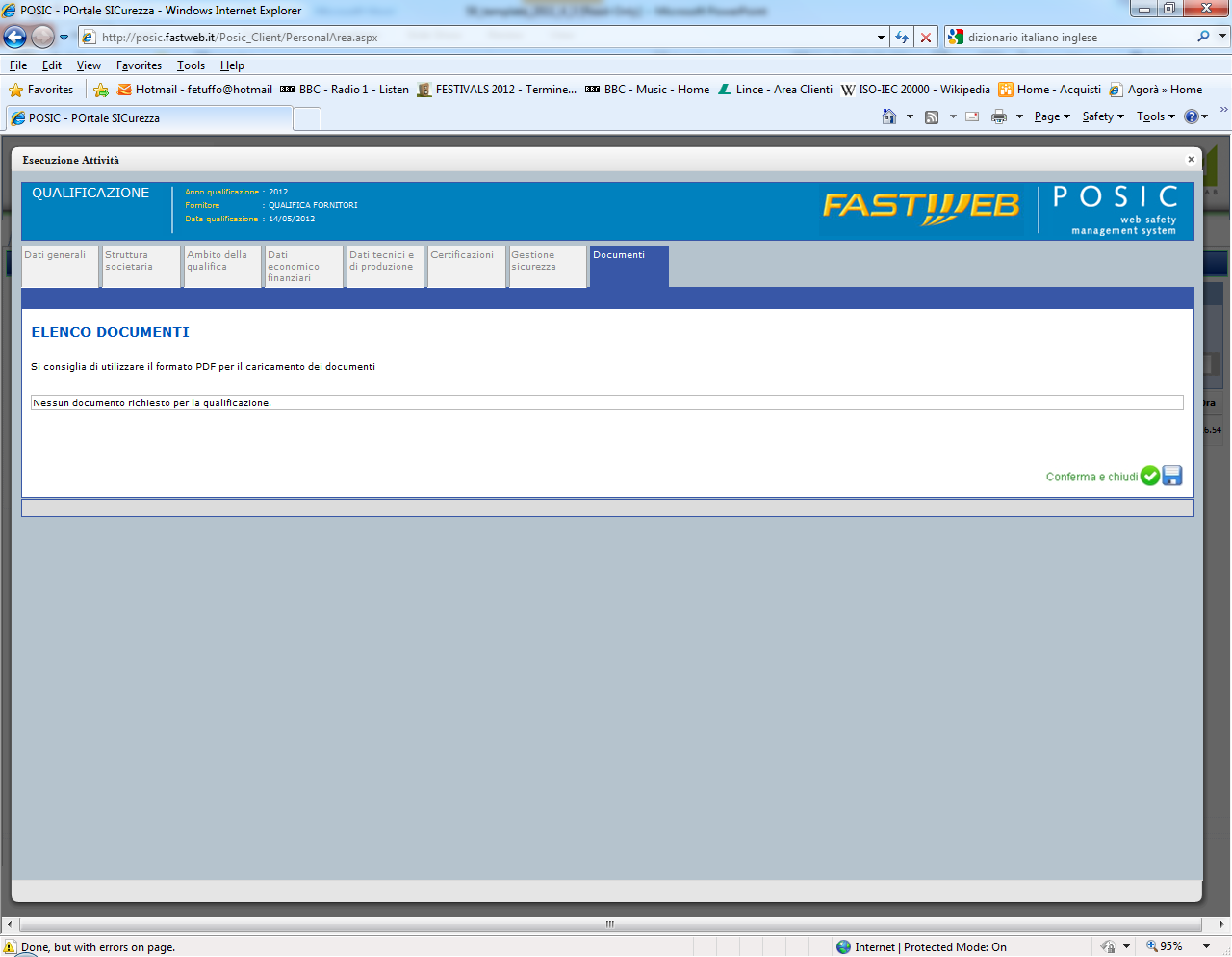Open the Edit menu
The image size is (1232, 957).
point(52,65)
